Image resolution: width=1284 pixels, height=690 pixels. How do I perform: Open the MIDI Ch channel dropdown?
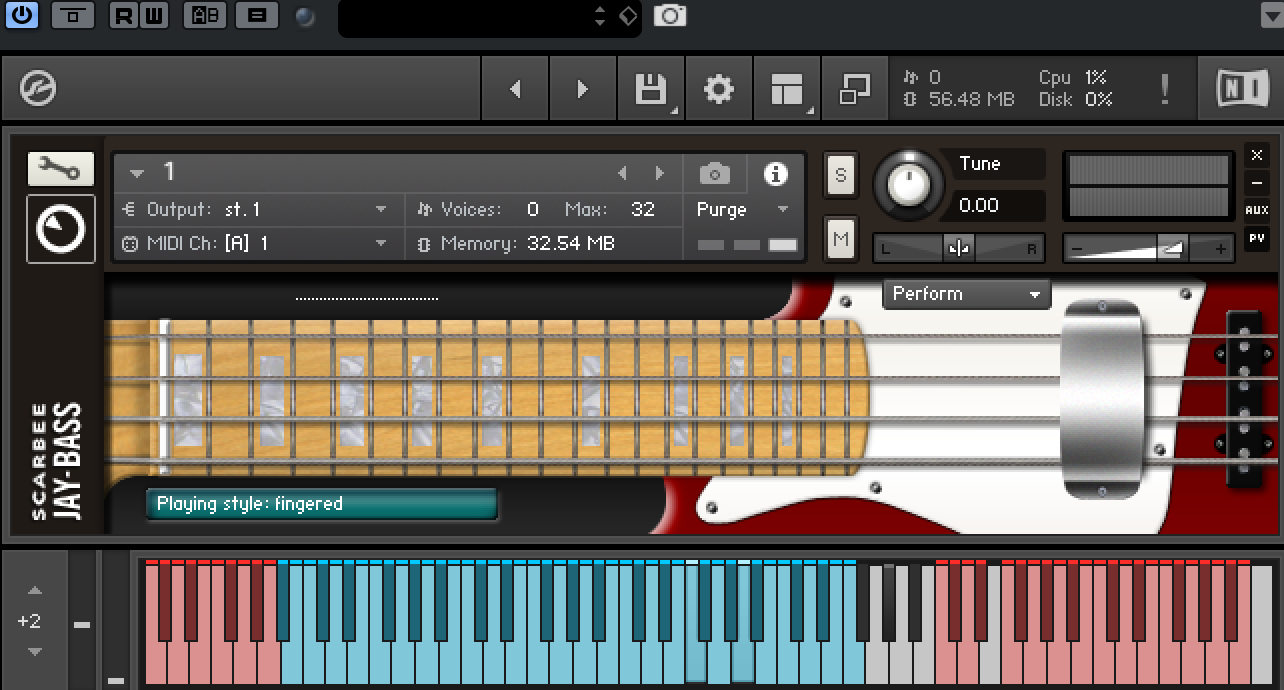pos(381,244)
